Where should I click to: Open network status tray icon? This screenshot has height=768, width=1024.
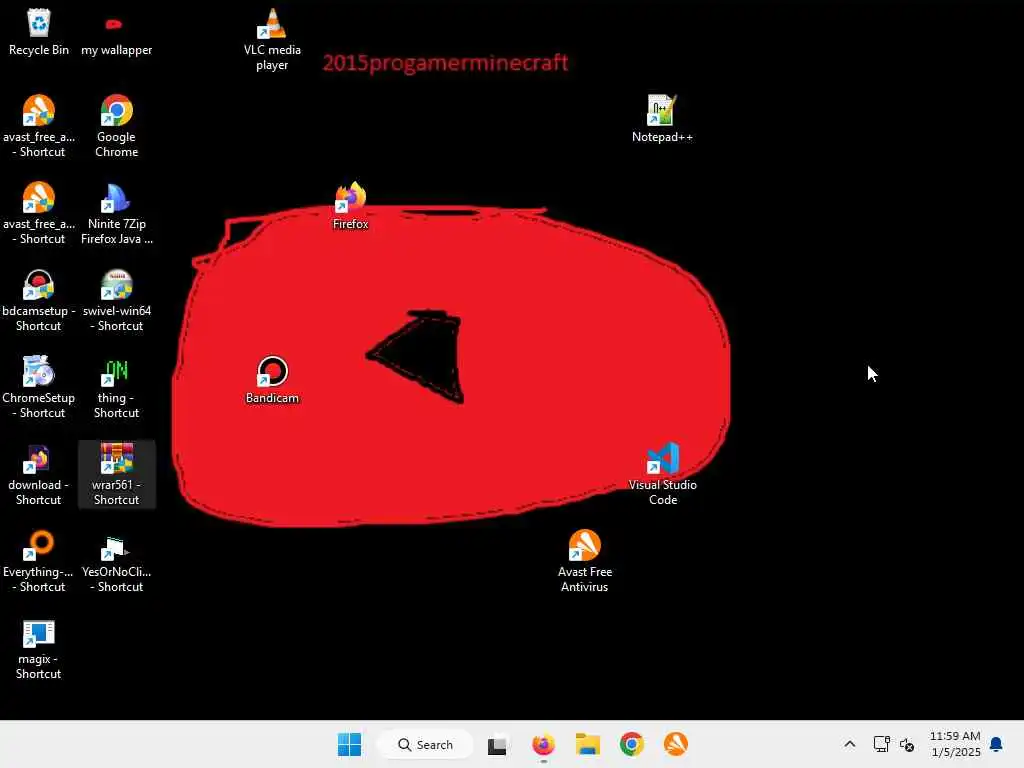[881, 744]
